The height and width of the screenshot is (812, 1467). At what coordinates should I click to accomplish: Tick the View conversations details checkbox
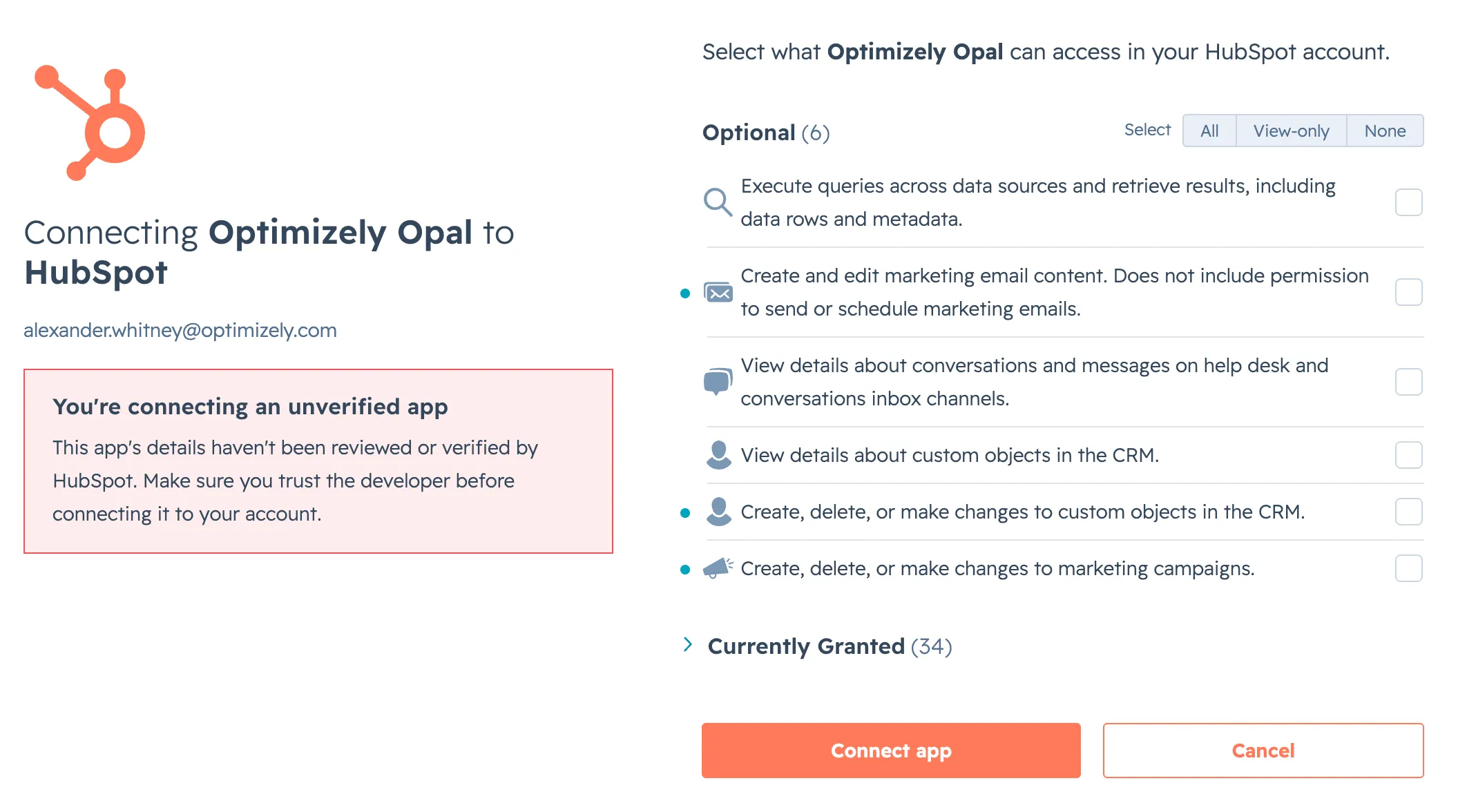1408,382
